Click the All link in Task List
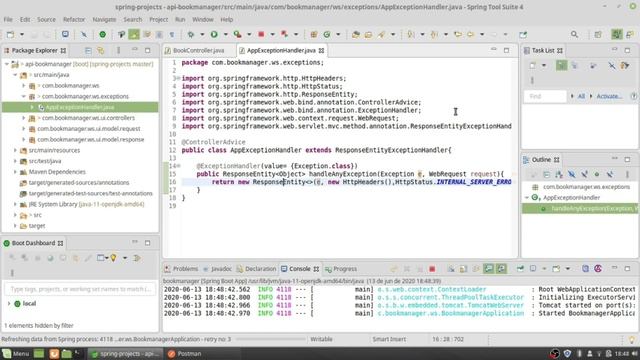Image resolution: width=640 pixels, height=360 pixels. 581,96
